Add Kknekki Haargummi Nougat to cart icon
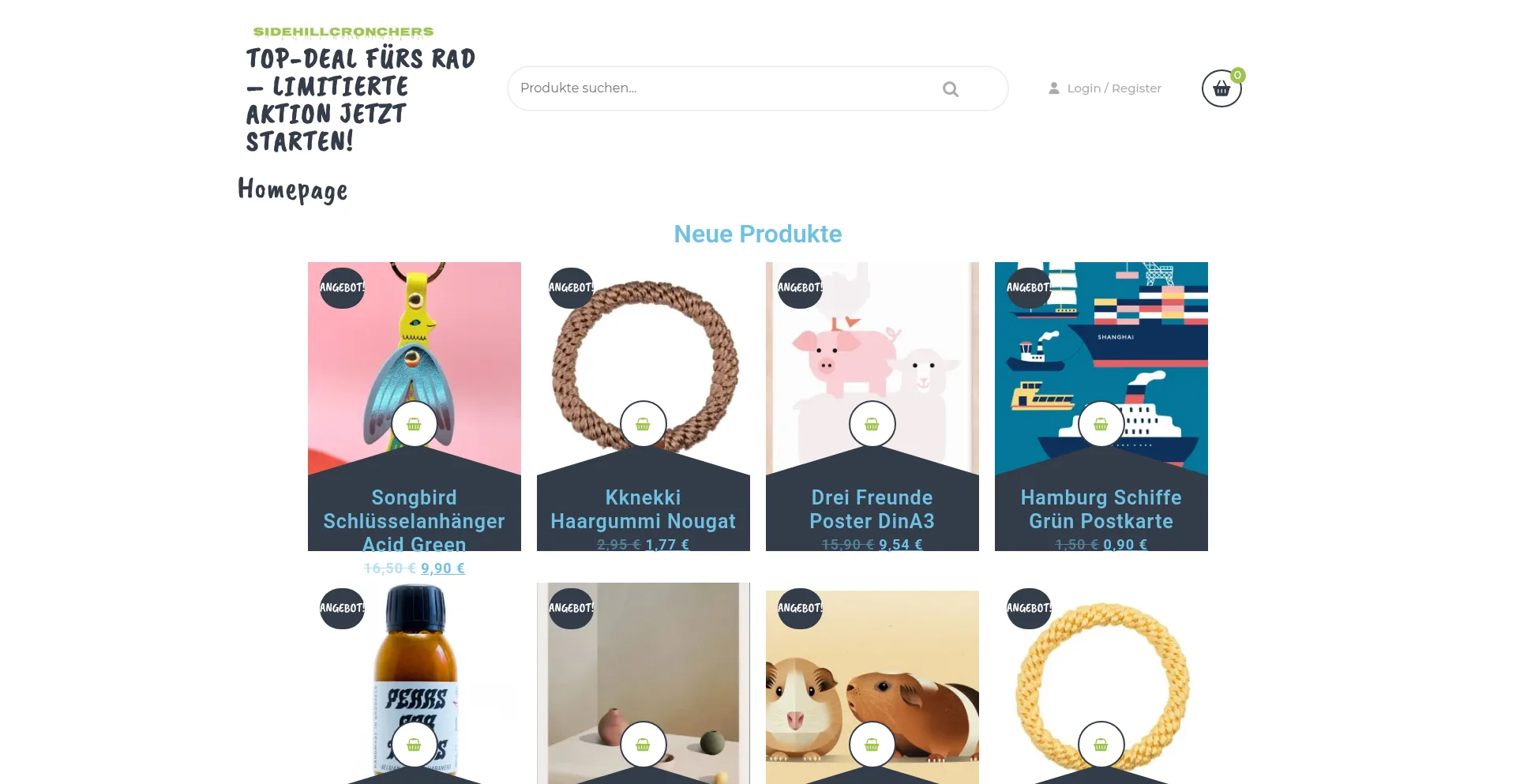 (643, 424)
